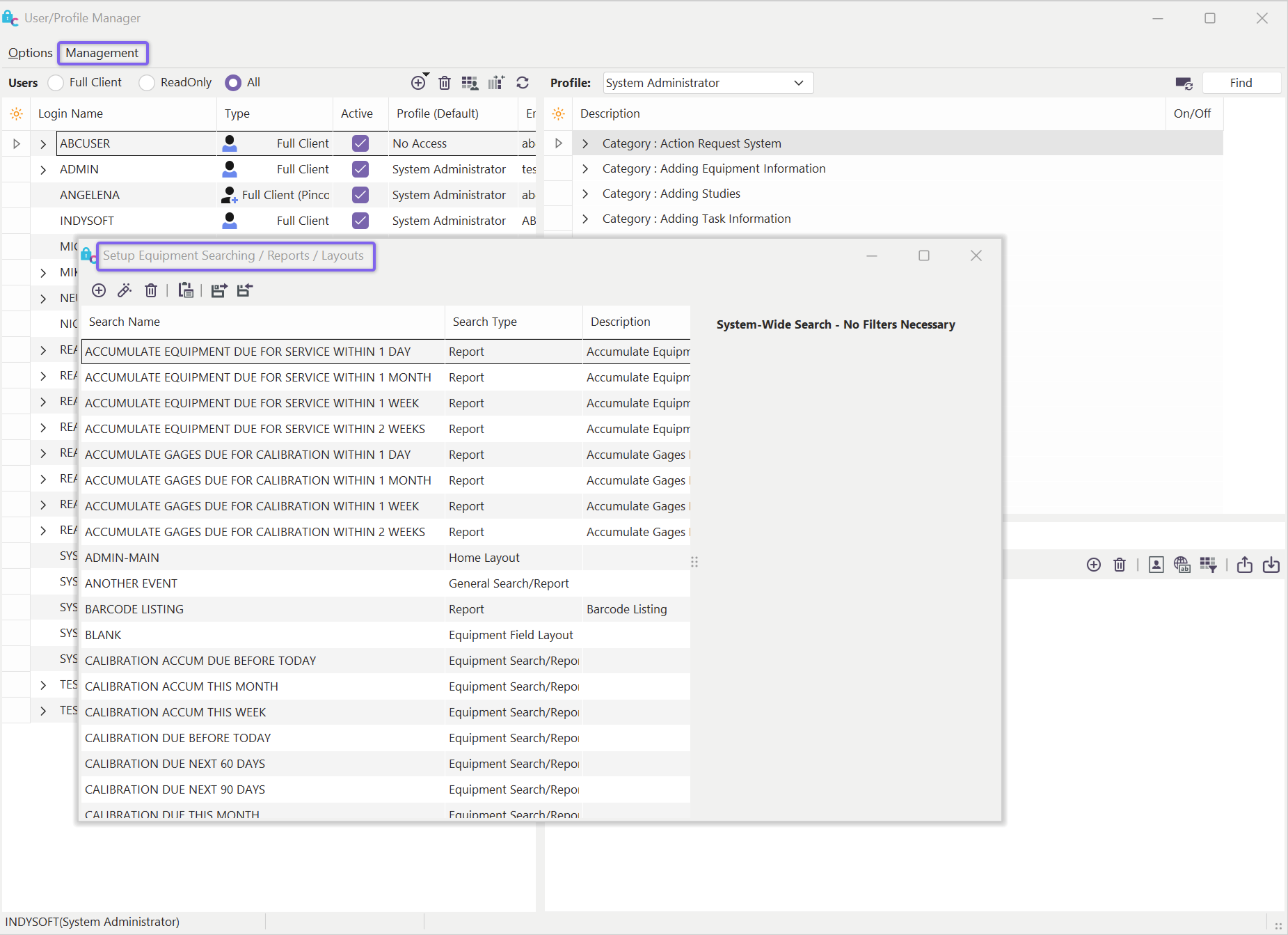Viewport: 1288px width, 935px height.
Task: Select the BARCODE LISTING search row
Action: [x=134, y=609]
